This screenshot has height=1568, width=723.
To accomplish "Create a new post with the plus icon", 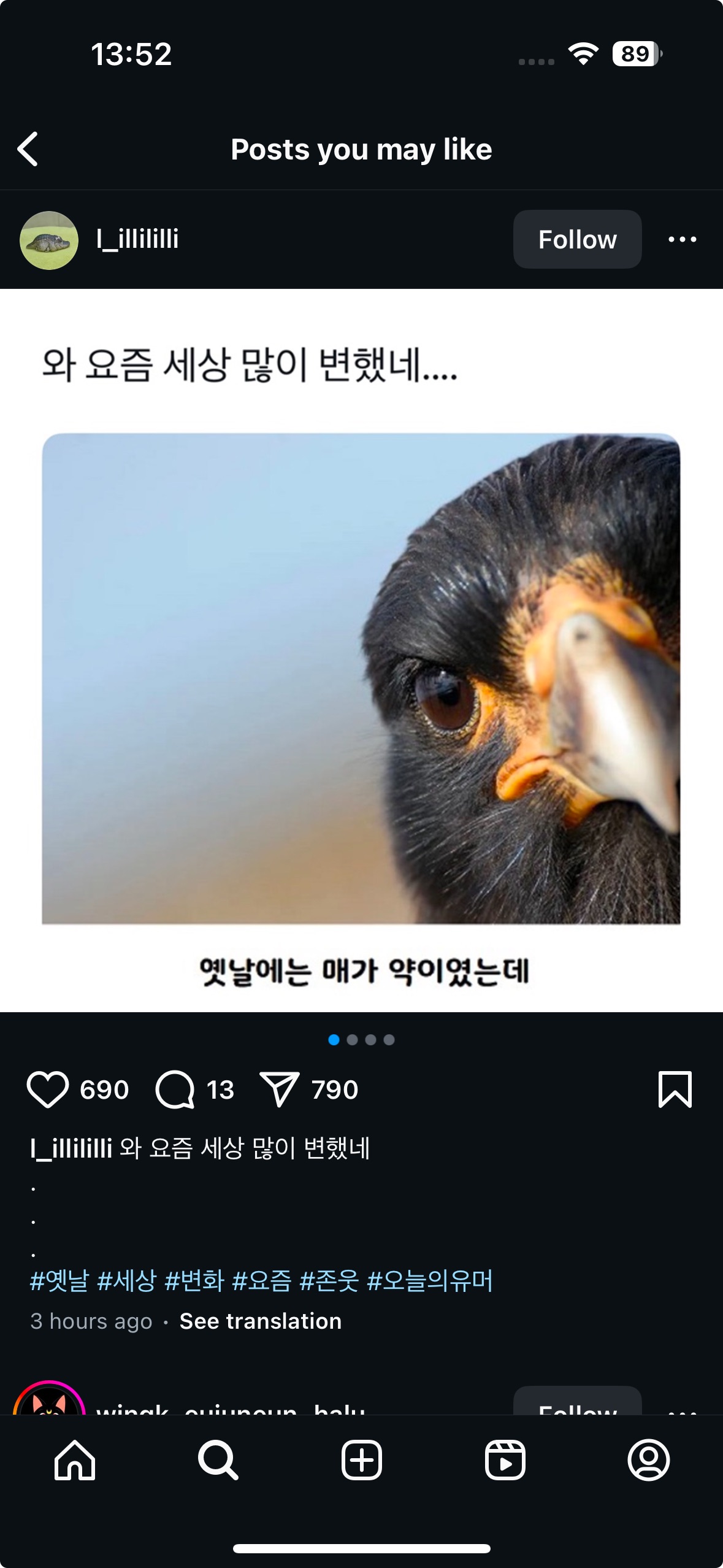I will 362,1460.
